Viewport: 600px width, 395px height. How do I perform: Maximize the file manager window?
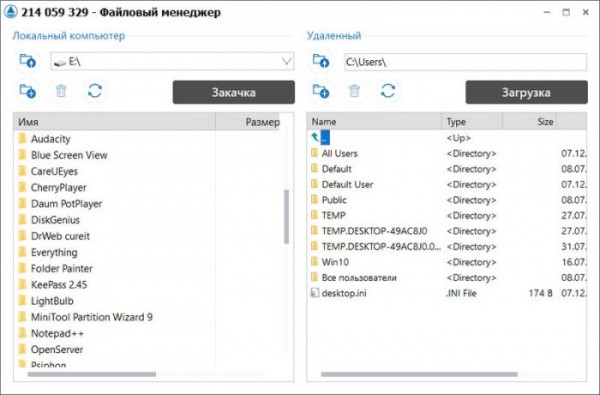tap(566, 12)
